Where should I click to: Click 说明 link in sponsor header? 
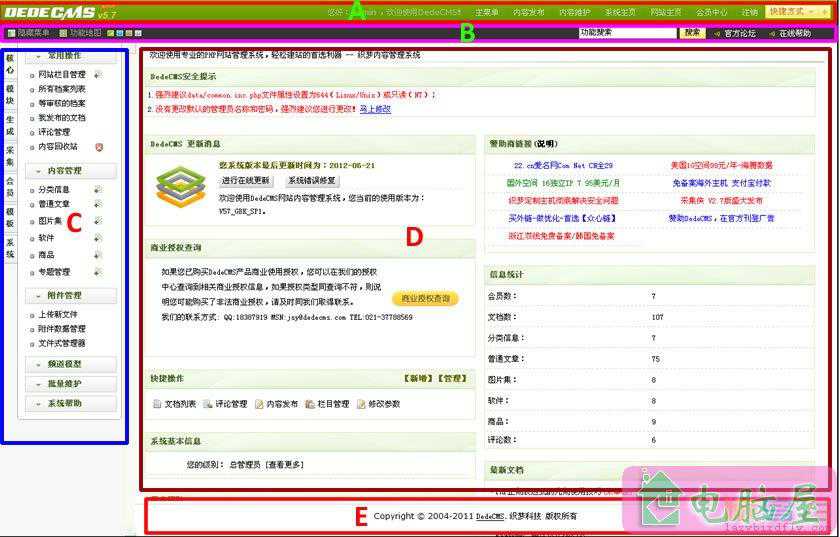pyautogui.click(x=546, y=144)
